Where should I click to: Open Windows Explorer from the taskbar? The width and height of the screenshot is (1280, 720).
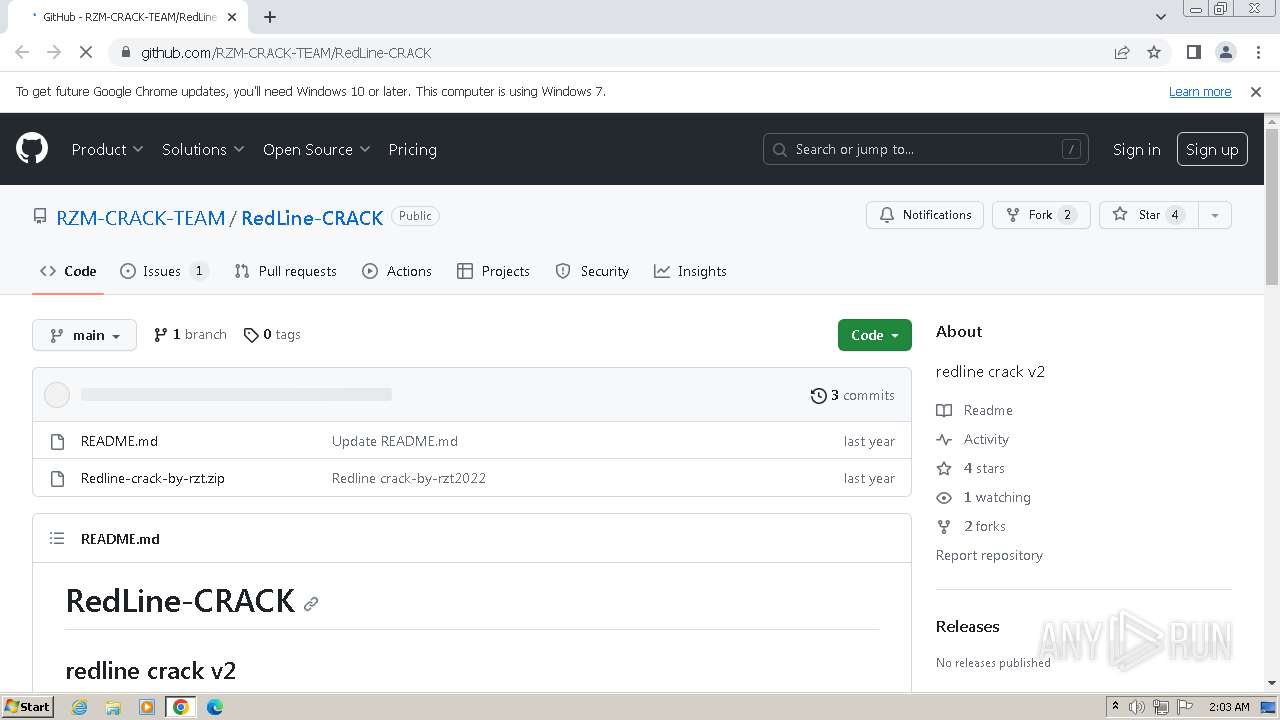[x=113, y=707]
